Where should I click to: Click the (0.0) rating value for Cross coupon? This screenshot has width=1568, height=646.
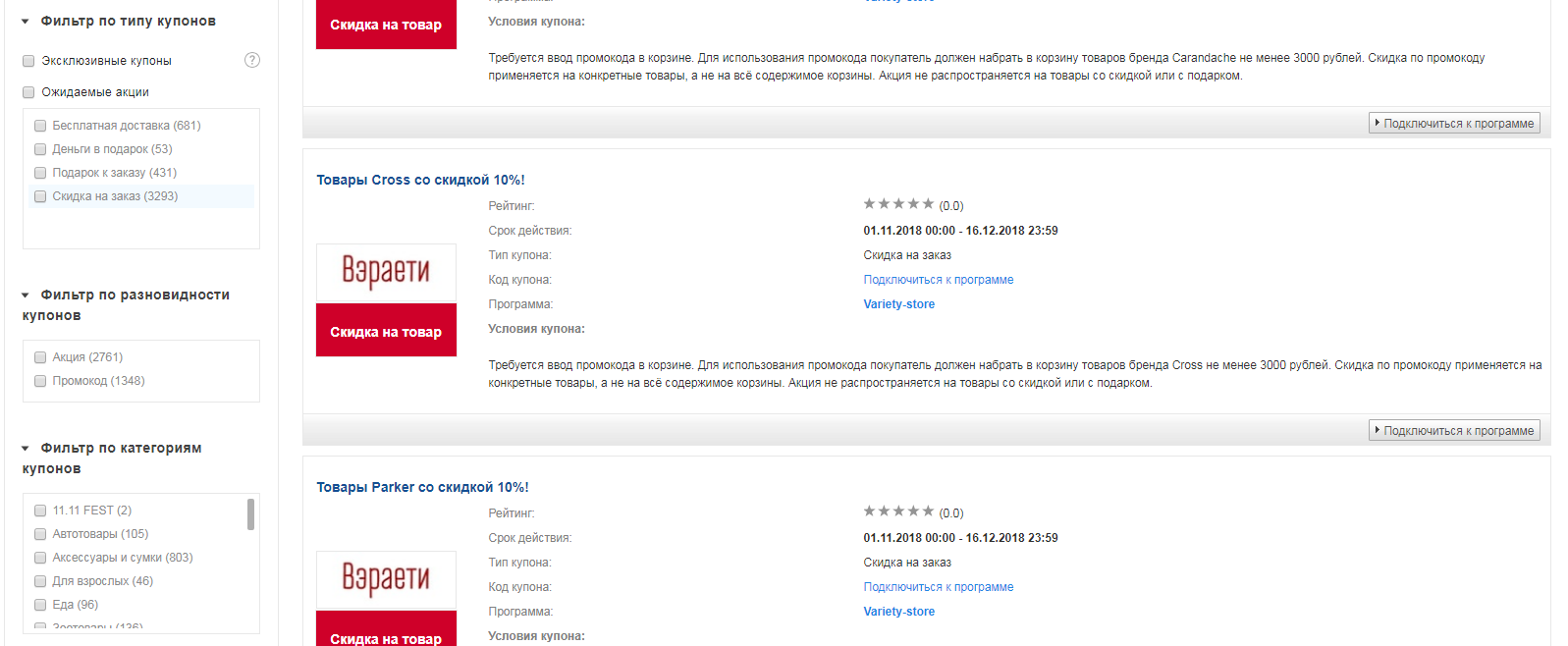[x=951, y=206]
